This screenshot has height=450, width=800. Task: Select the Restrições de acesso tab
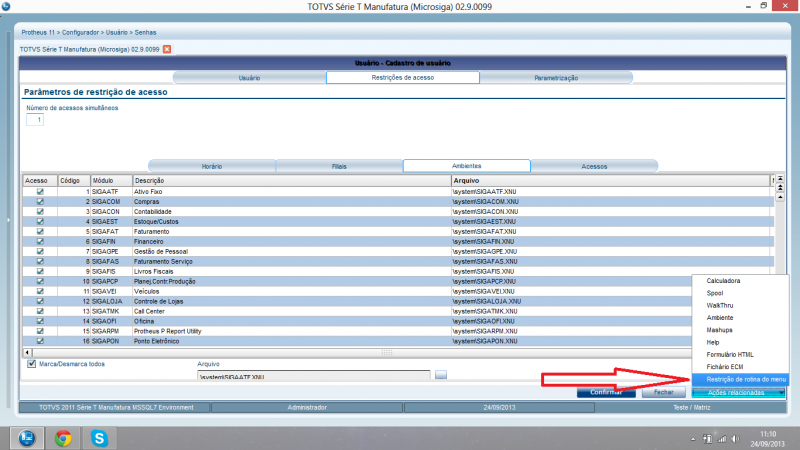[403, 78]
